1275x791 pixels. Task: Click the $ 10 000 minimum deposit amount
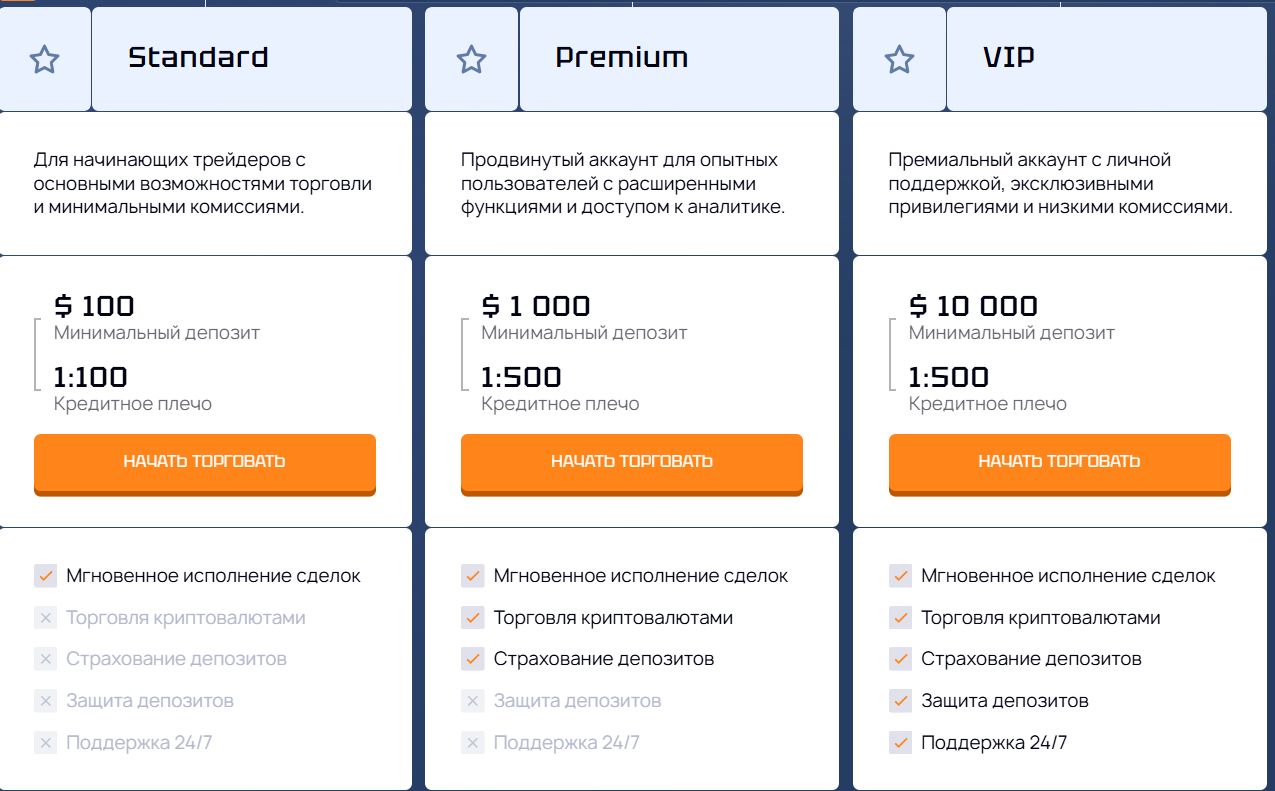(973, 306)
